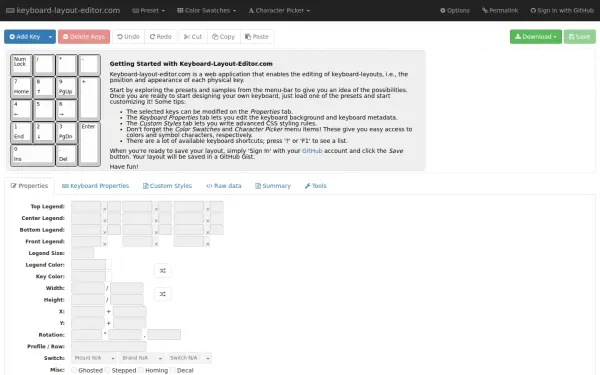Select the slash key on numpad

click(x=44, y=65)
